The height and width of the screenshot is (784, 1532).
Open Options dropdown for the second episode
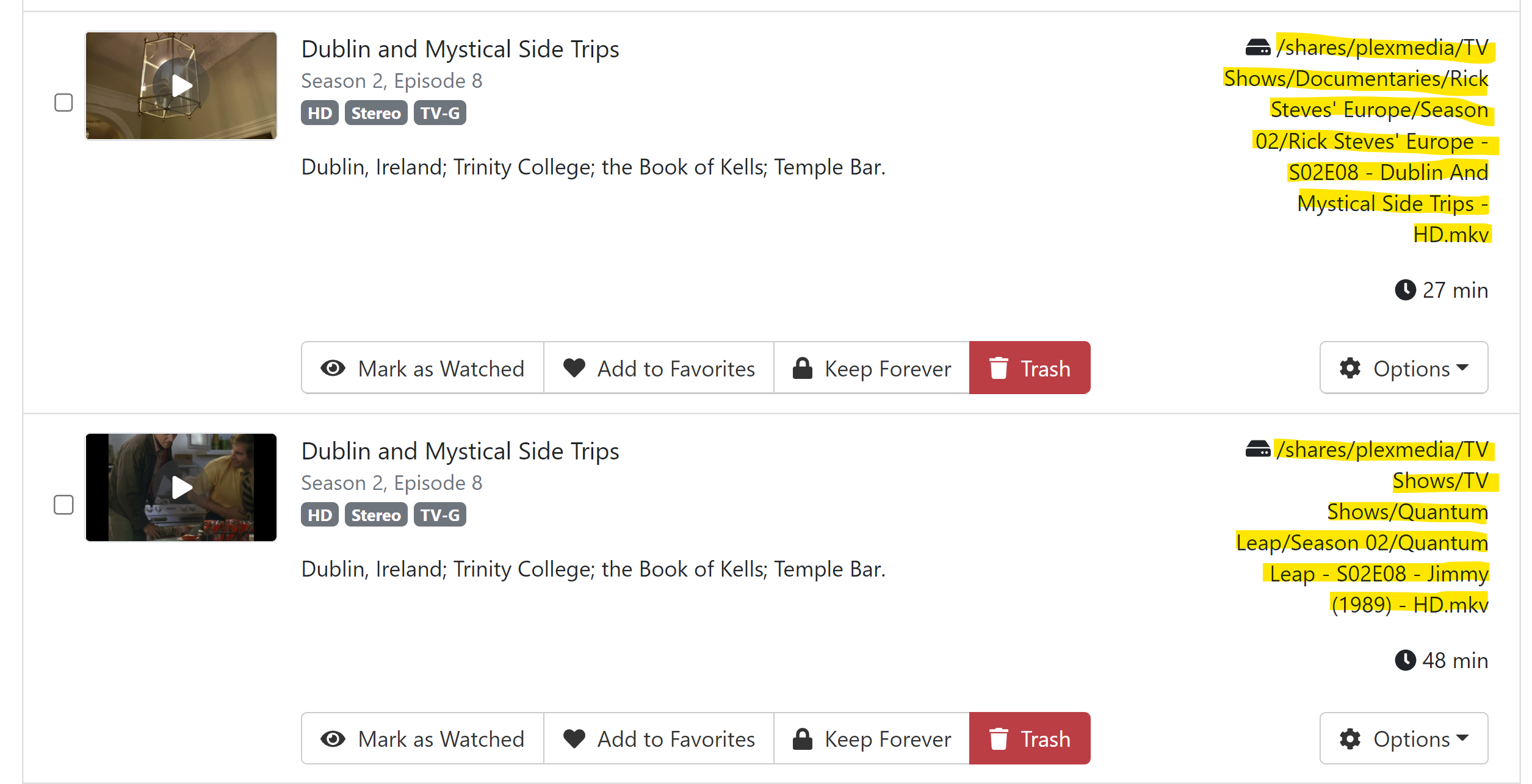[x=1403, y=739]
